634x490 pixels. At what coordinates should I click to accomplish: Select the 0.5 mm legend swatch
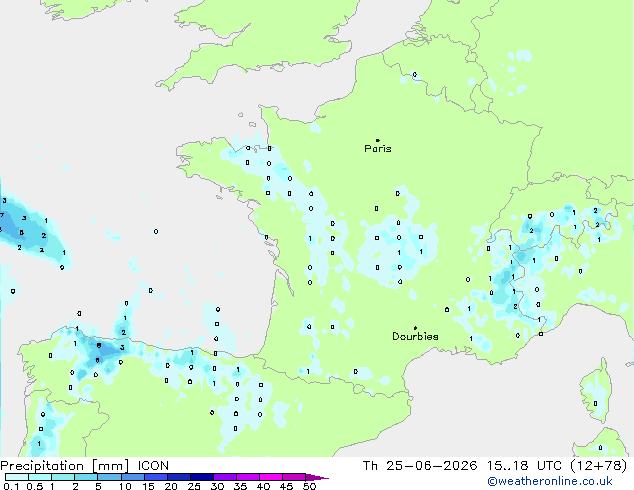40,477
